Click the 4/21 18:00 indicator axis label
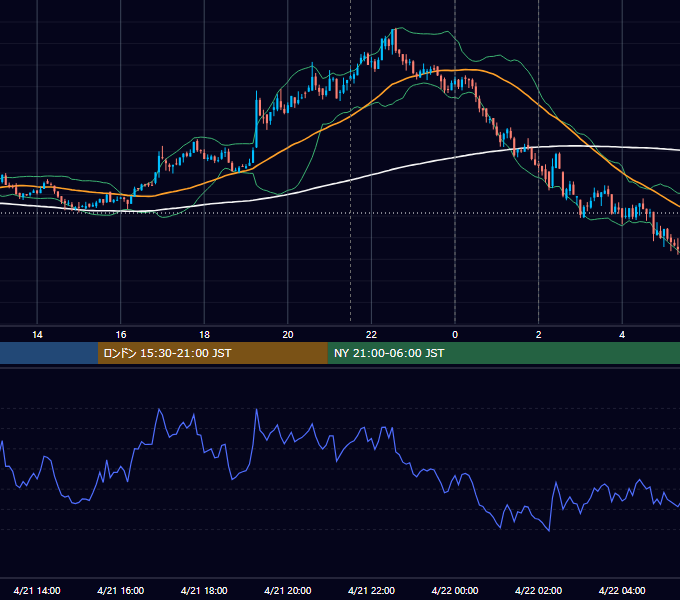This screenshot has width=680, height=600. [204, 590]
